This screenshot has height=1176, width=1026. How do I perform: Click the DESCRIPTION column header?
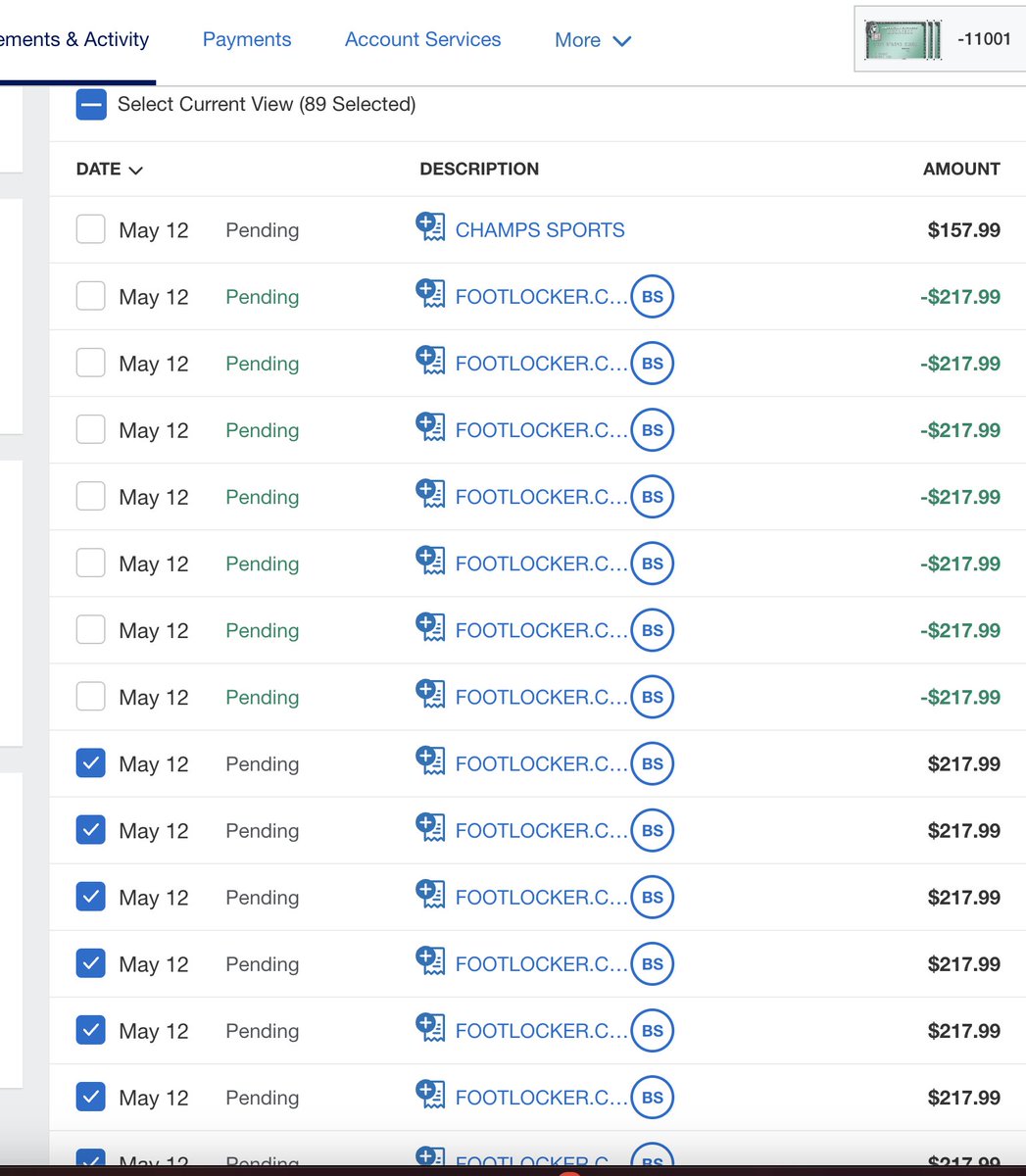[x=479, y=169]
